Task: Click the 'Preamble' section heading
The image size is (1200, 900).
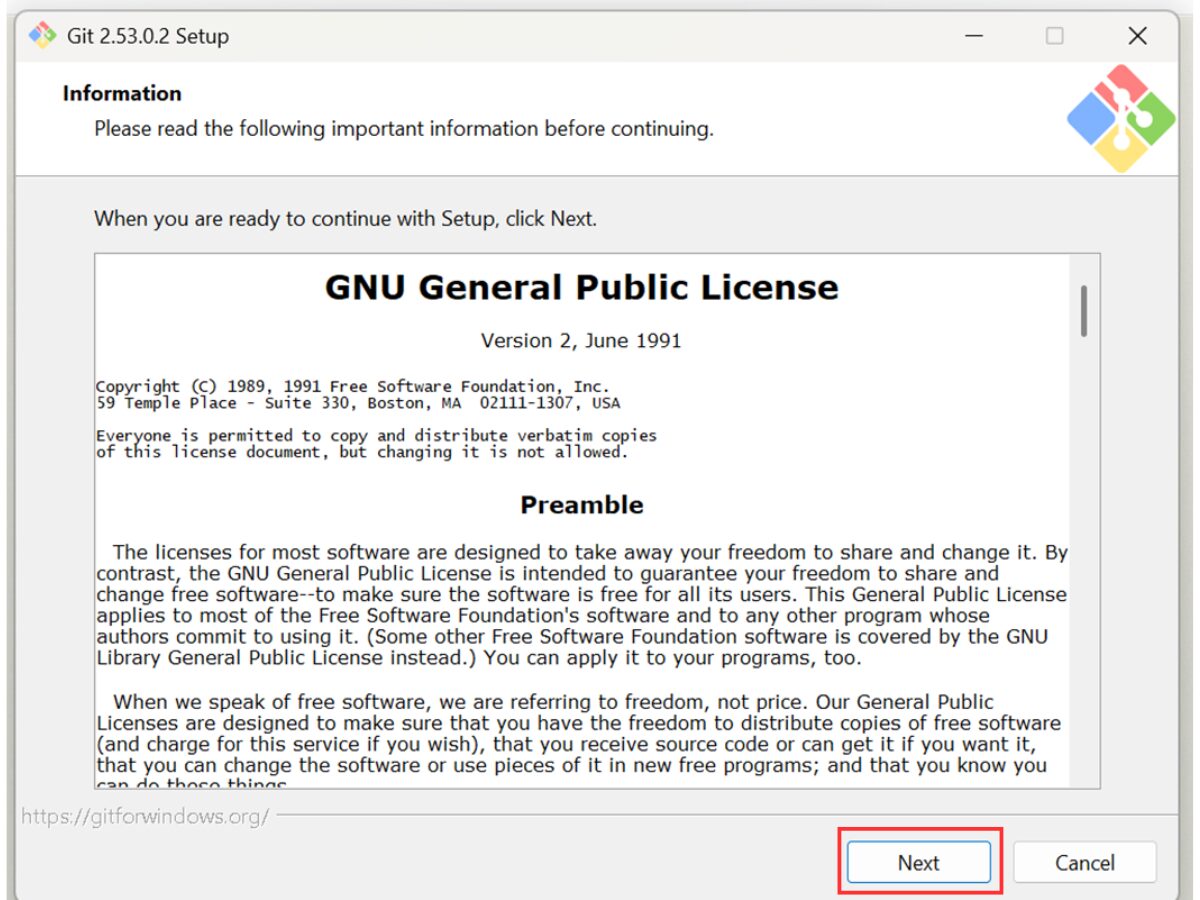Action: (581, 505)
